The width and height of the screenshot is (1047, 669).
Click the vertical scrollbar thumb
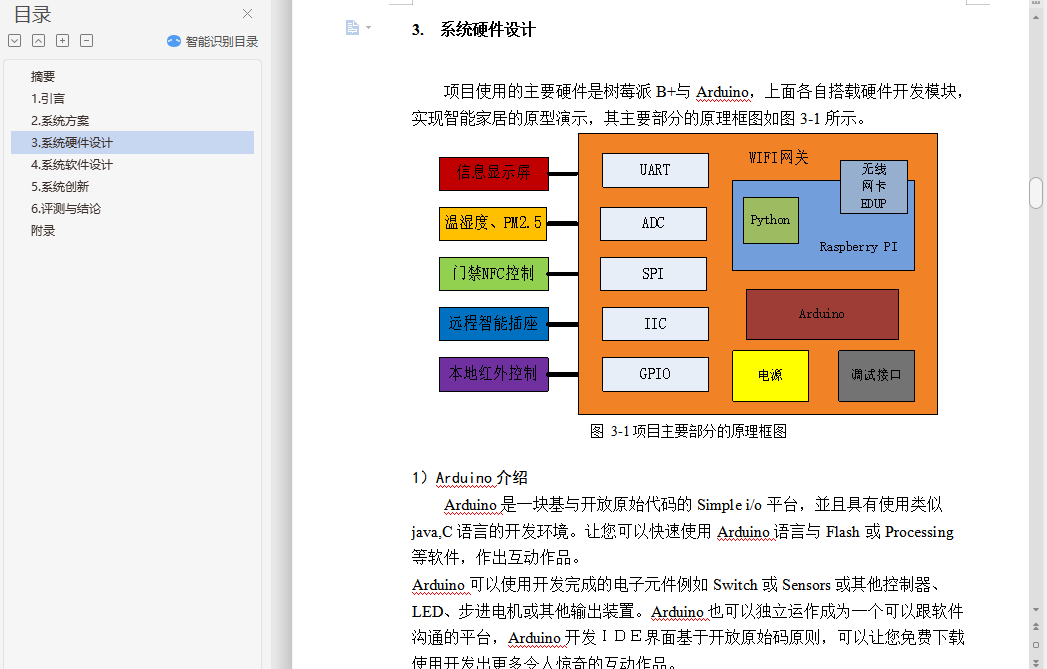pos(1036,193)
